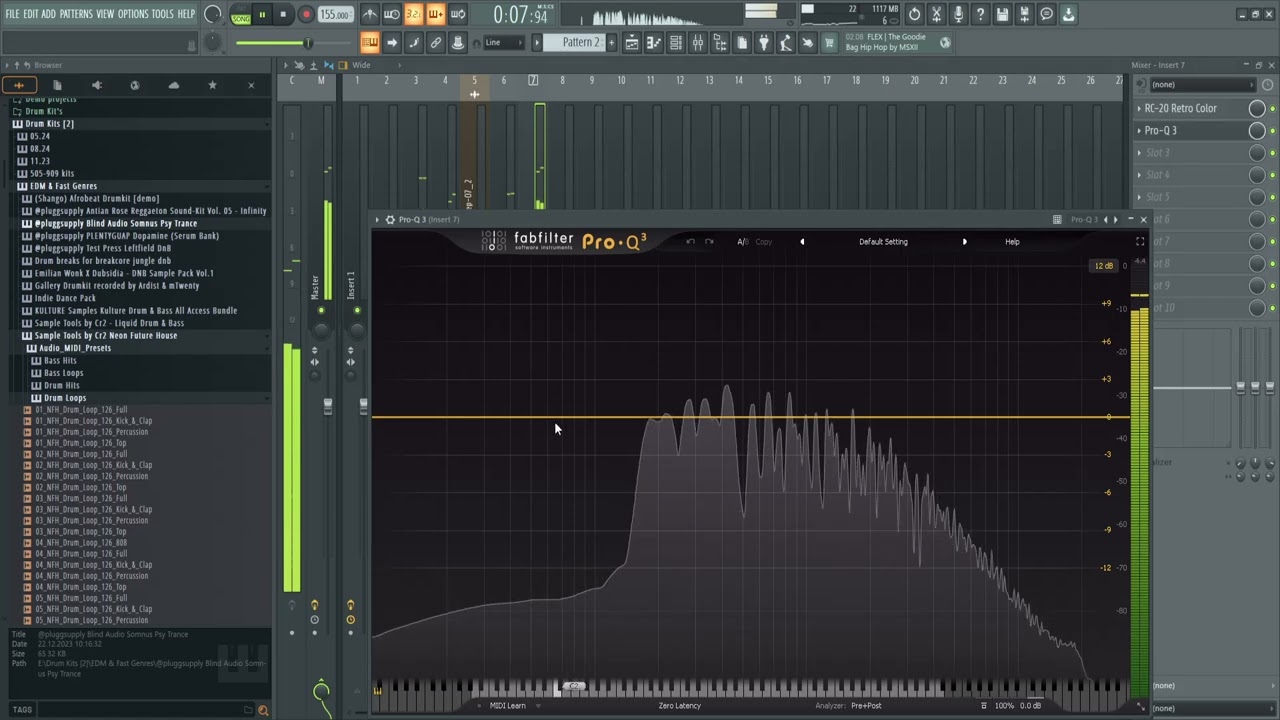Click the Pro-Q 3 undo arrow

coord(690,242)
